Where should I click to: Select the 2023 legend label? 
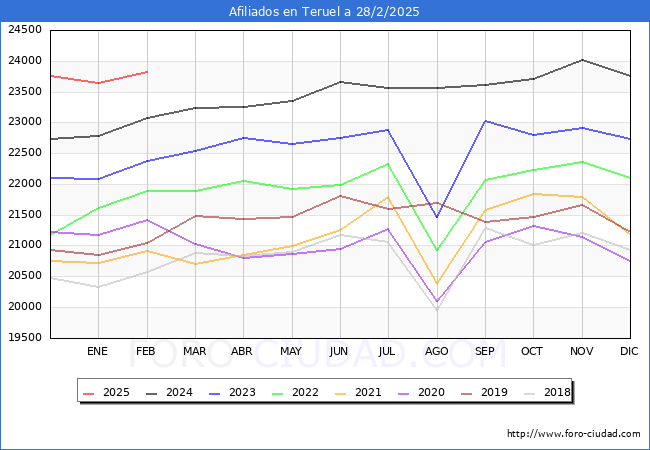tap(243, 392)
